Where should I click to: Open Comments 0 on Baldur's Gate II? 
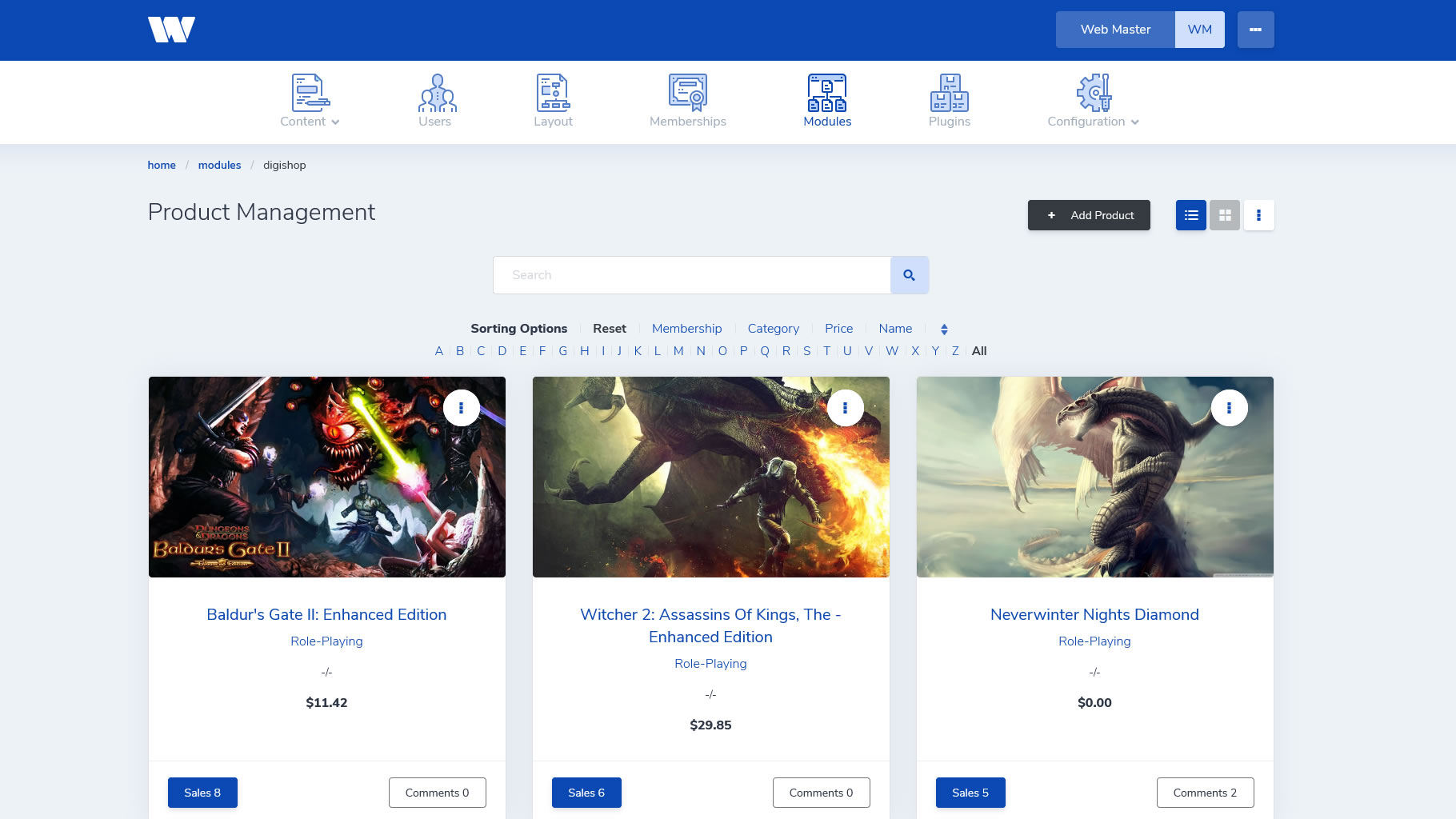(438, 793)
